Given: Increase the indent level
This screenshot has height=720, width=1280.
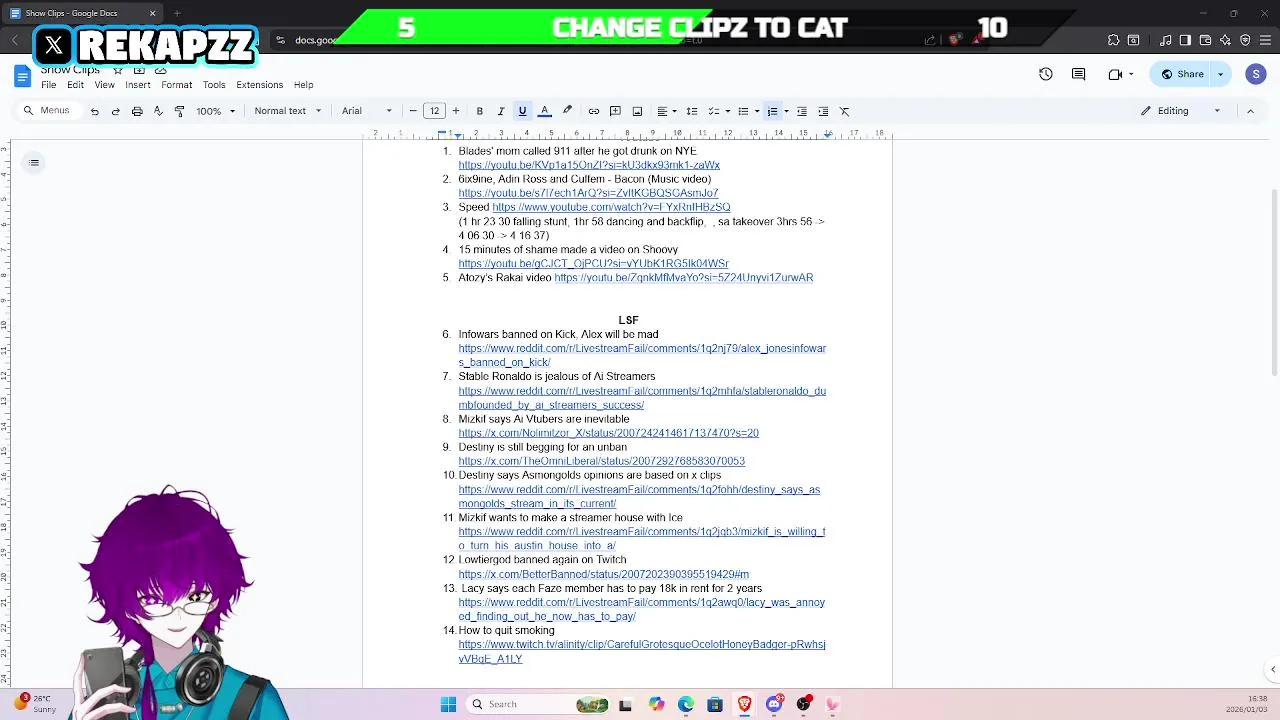Looking at the screenshot, I should pos(823,111).
